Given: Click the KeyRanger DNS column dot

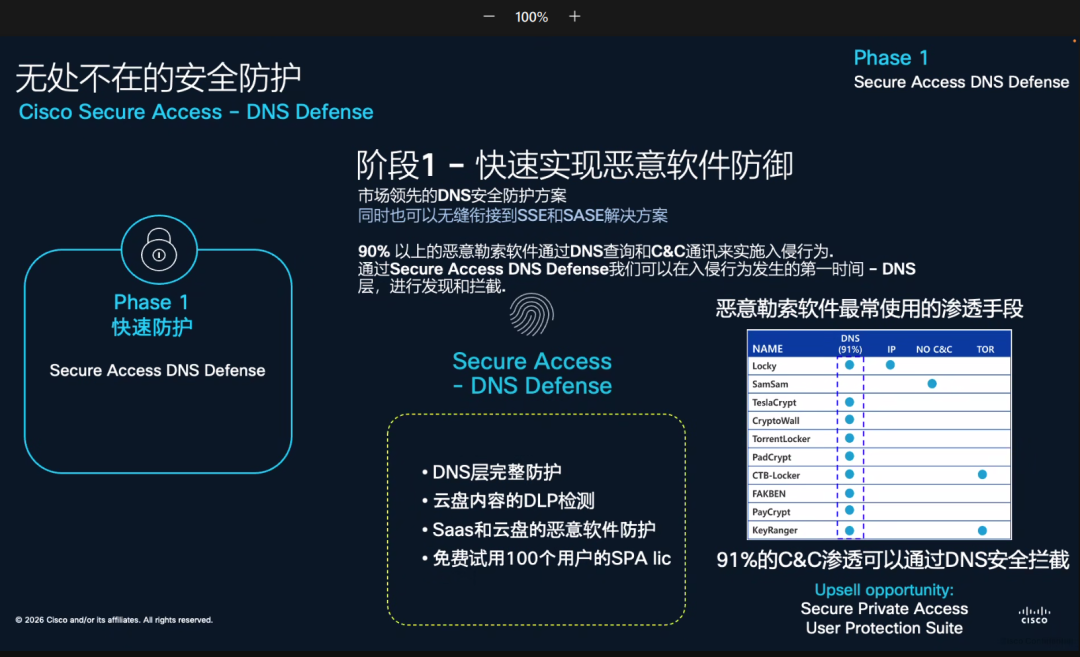Looking at the screenshot, I should tap(849, 530).
